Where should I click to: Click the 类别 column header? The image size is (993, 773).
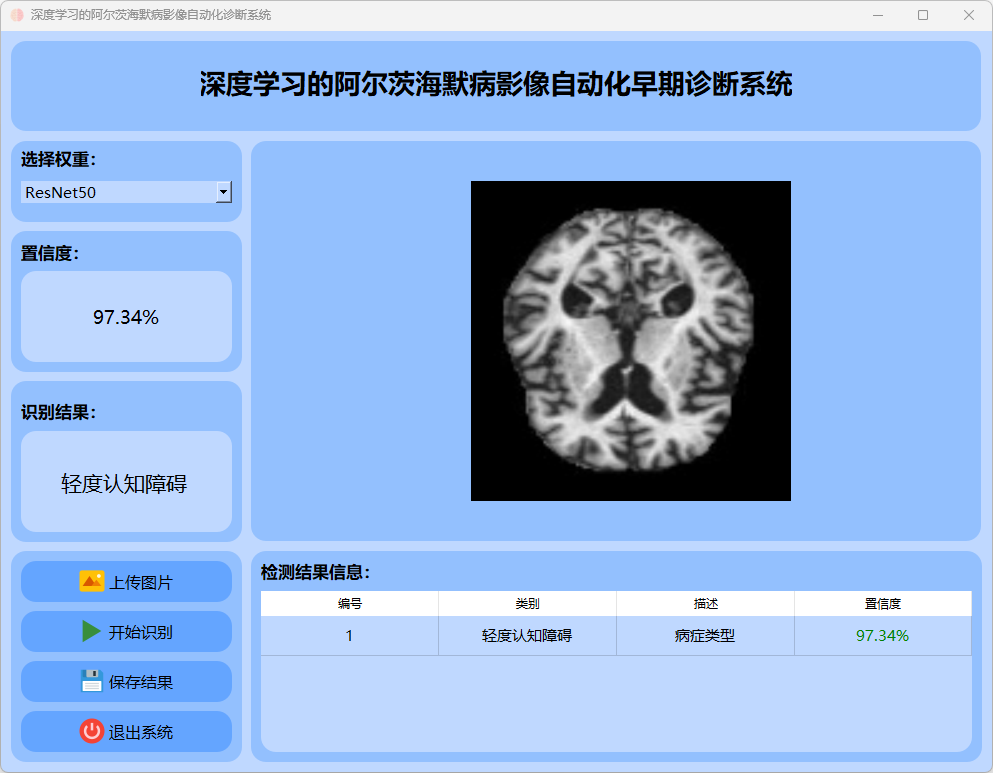[528, 603]
